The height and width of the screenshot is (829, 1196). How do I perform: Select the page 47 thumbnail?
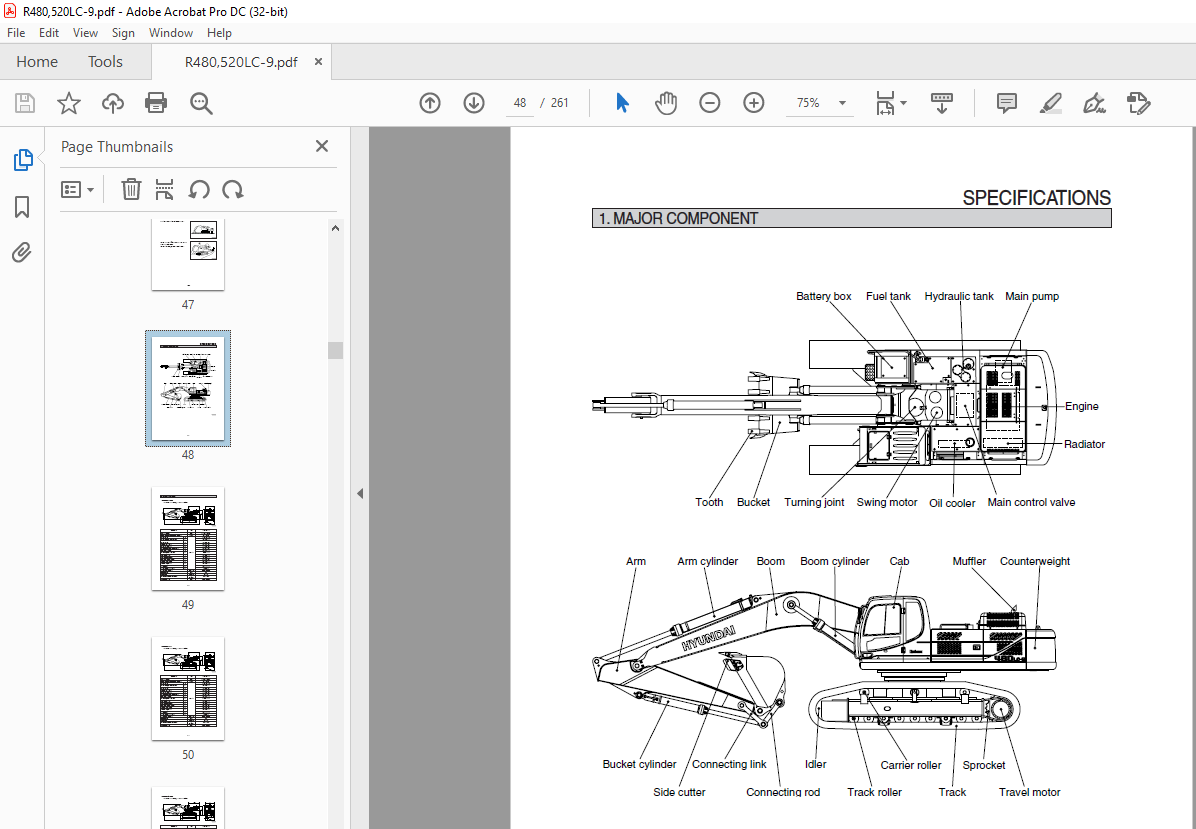[188, 255]
